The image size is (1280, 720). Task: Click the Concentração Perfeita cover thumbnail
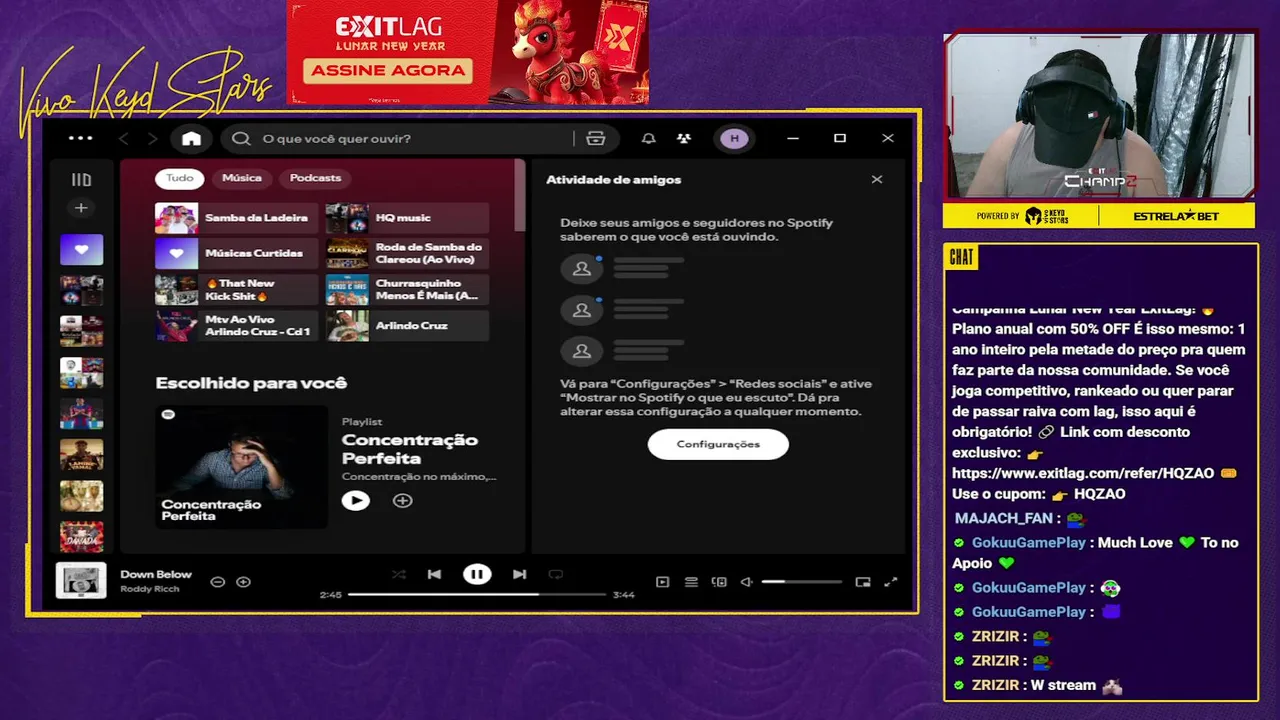coord(241,466)
